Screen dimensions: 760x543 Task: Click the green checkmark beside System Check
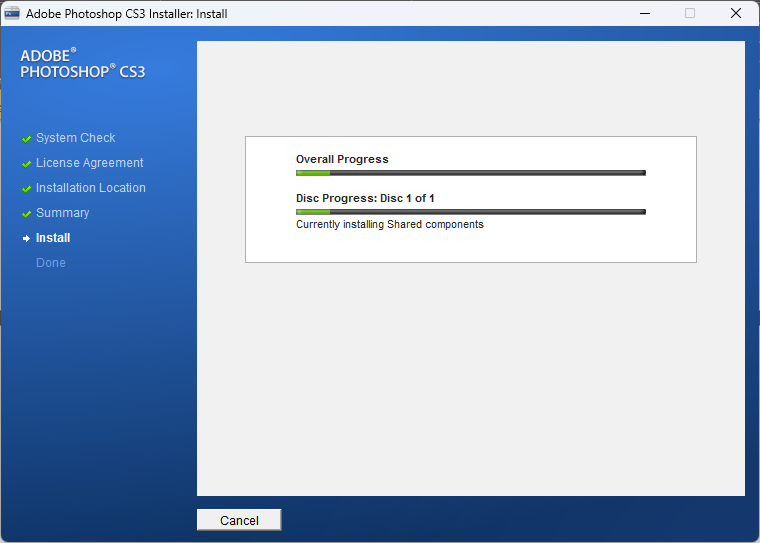[26, 139]
